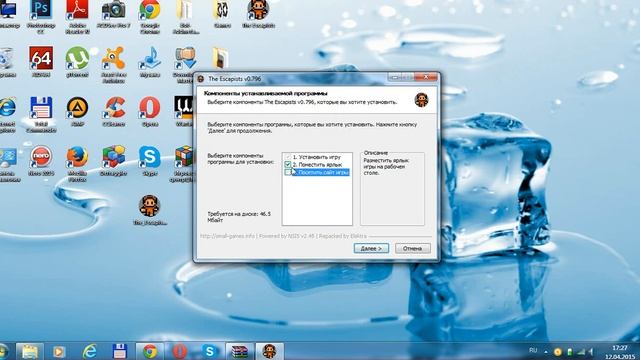640x360 pixels.
Task: Click the RU language indicator
Action: tap(533, 350)
